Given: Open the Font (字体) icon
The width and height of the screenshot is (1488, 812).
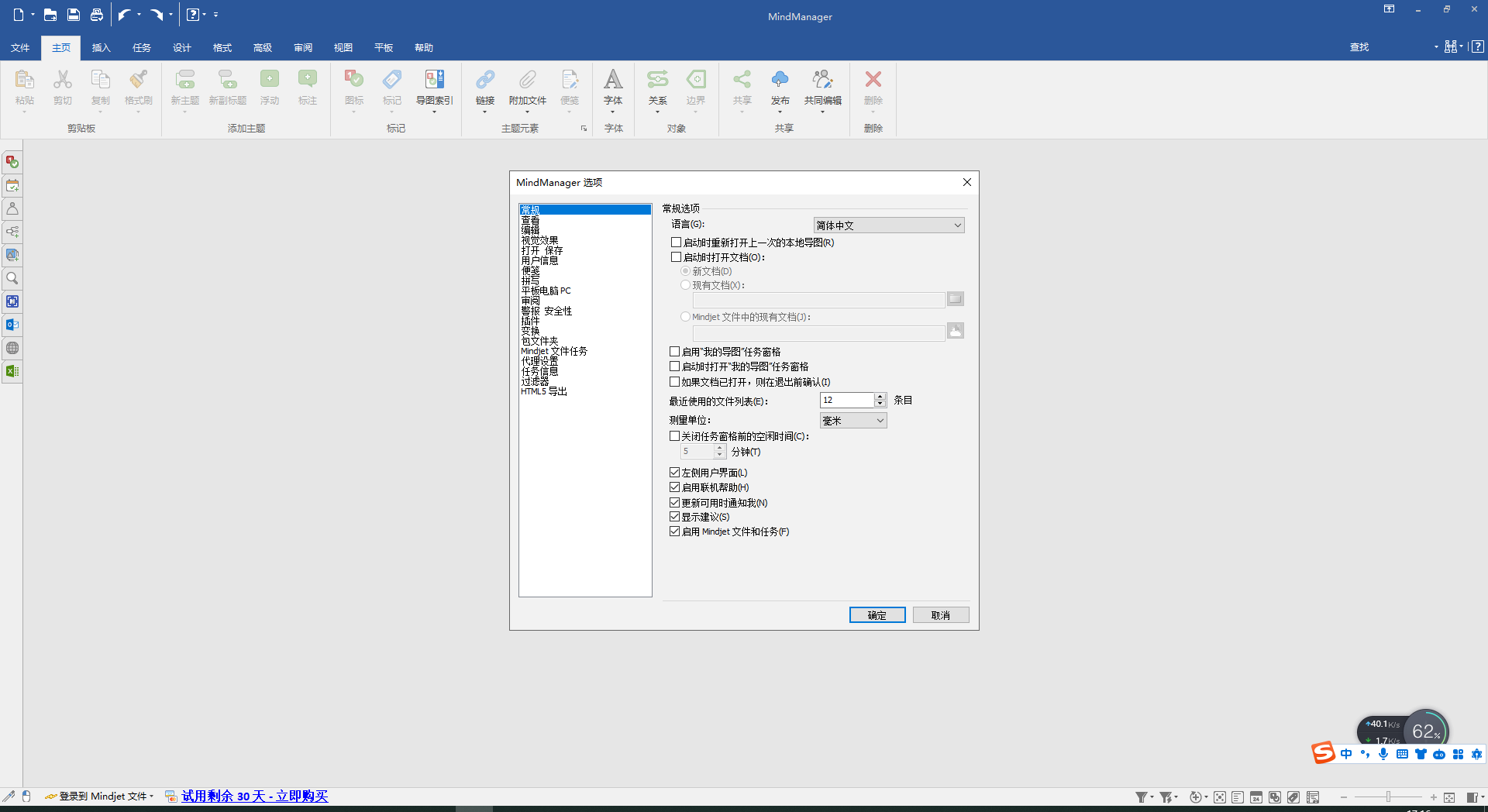Looking at the screenshot, I should [613, 80].
